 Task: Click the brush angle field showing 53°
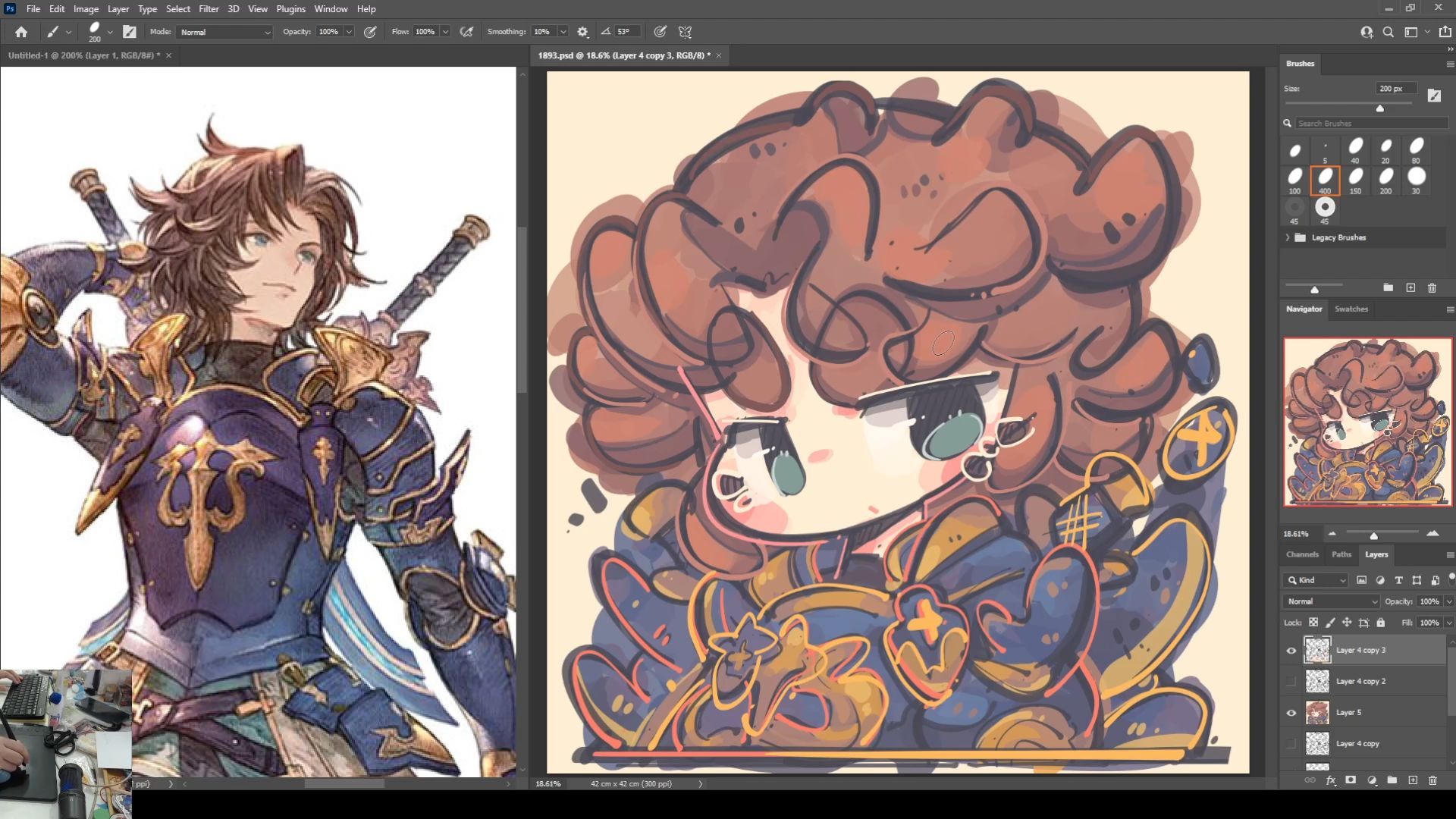[628, 32]
